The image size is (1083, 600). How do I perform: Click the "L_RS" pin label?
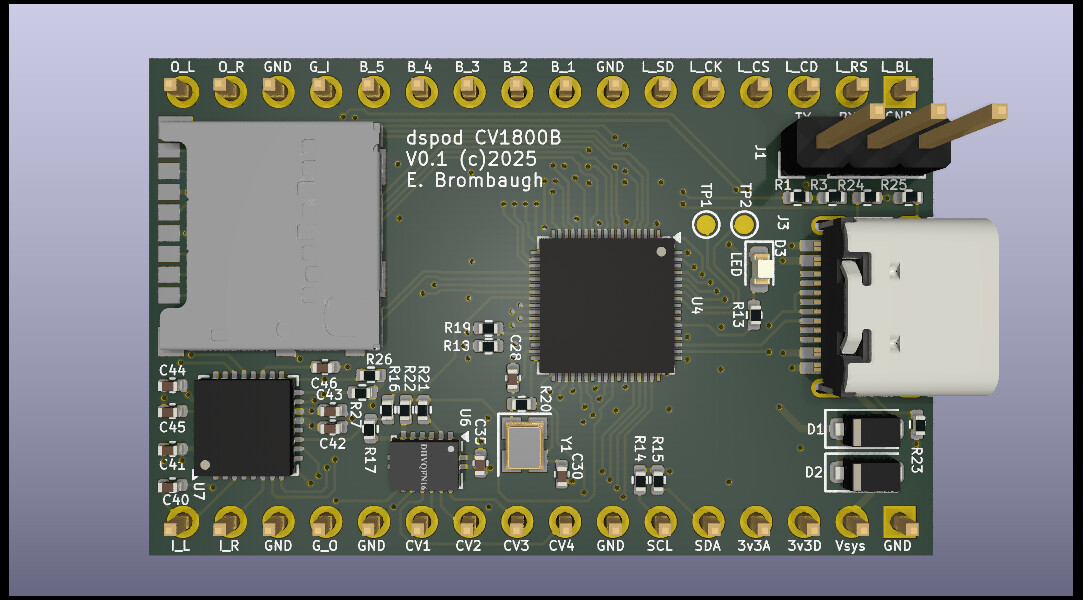851,67
